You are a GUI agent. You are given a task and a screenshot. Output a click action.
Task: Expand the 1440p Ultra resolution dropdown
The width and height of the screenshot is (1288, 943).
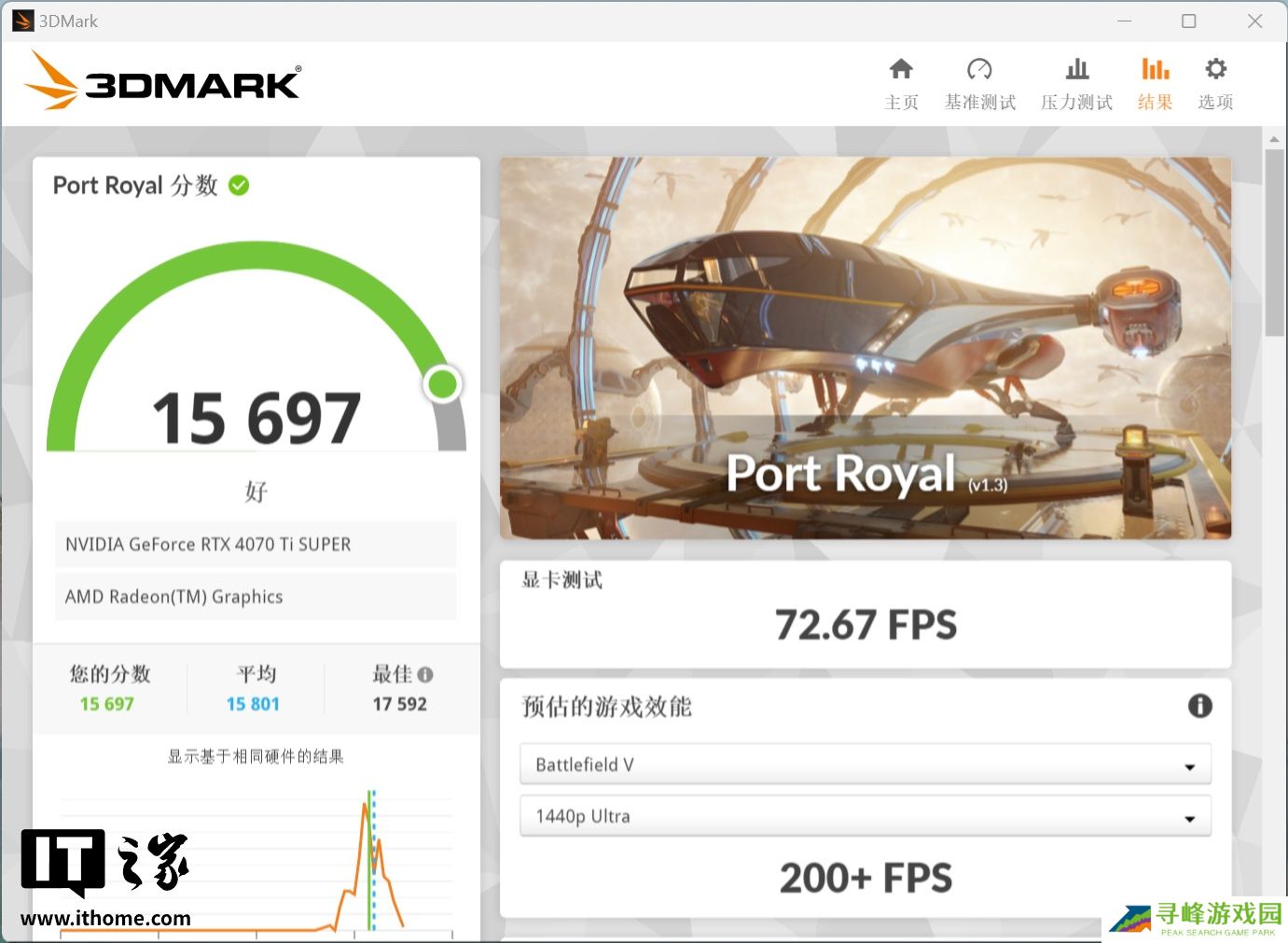pyautogui.click(x=864, y=816)
